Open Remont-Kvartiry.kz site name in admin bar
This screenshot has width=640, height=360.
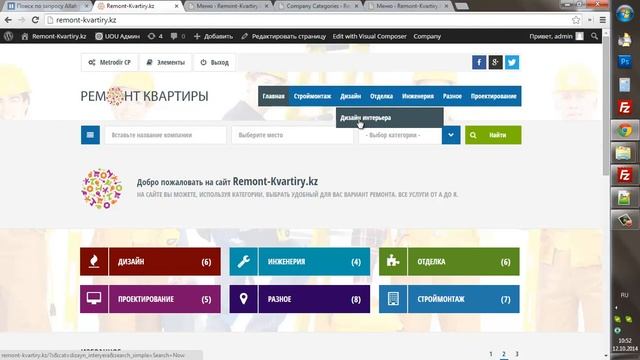coord(54,36)
